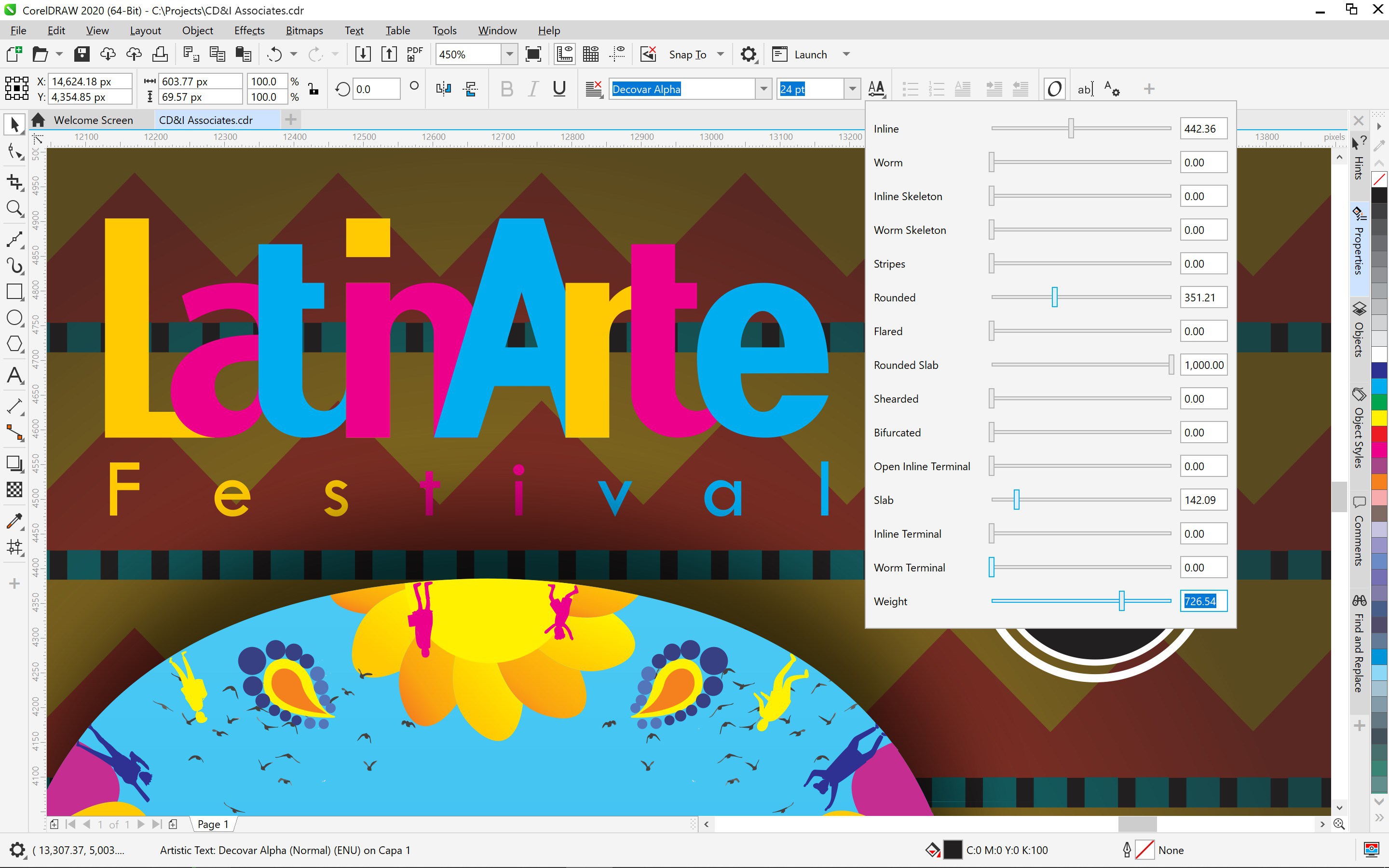1389x868 pixels.
Task: Select the Rectangle tool
Action: click(x=14, y=292)
